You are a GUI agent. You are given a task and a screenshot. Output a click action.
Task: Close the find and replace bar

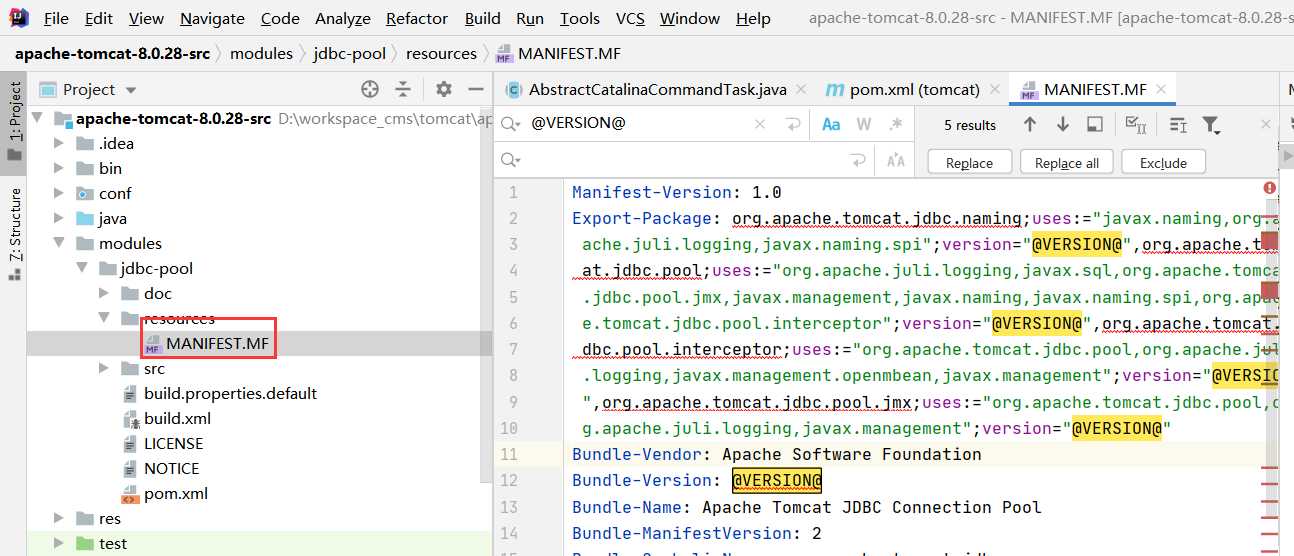[1265, 125]
